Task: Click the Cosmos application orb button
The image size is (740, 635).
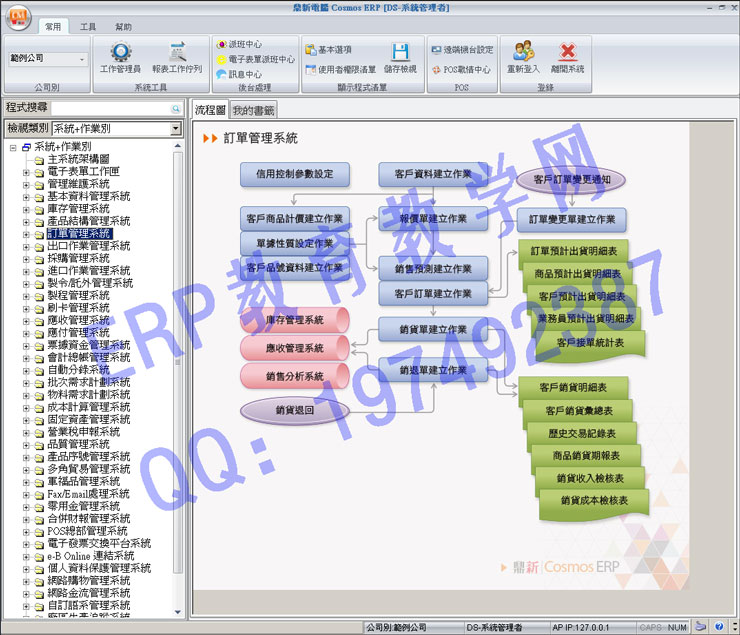Action: pos(18,18)
